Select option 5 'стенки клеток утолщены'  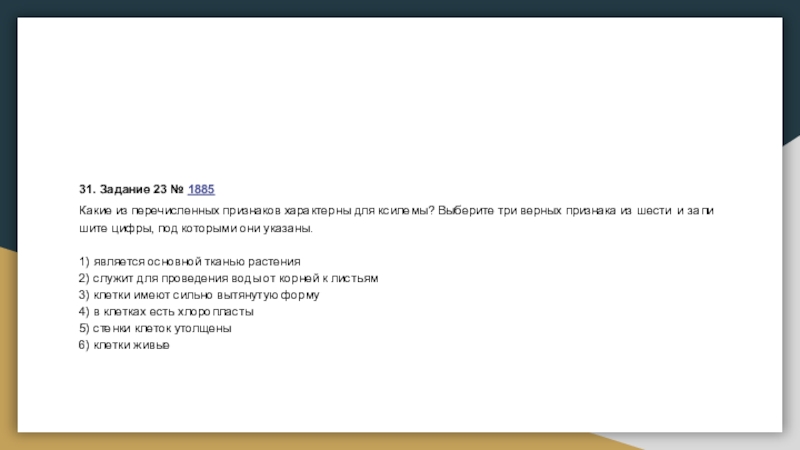tap(155, 328)
